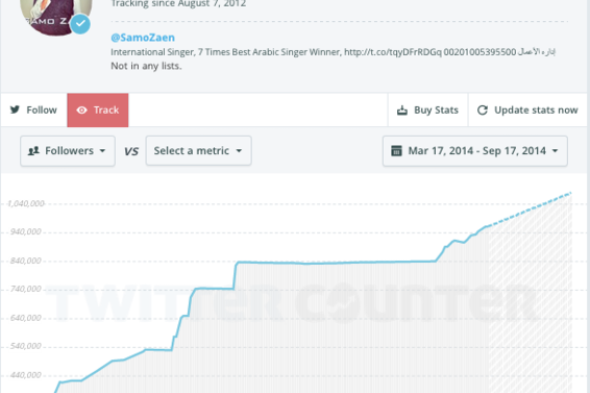The width and height of the screenshot is (590, 393).
Task: Click the 1,040,000 axis label
Action: click(x=26, y=203)
